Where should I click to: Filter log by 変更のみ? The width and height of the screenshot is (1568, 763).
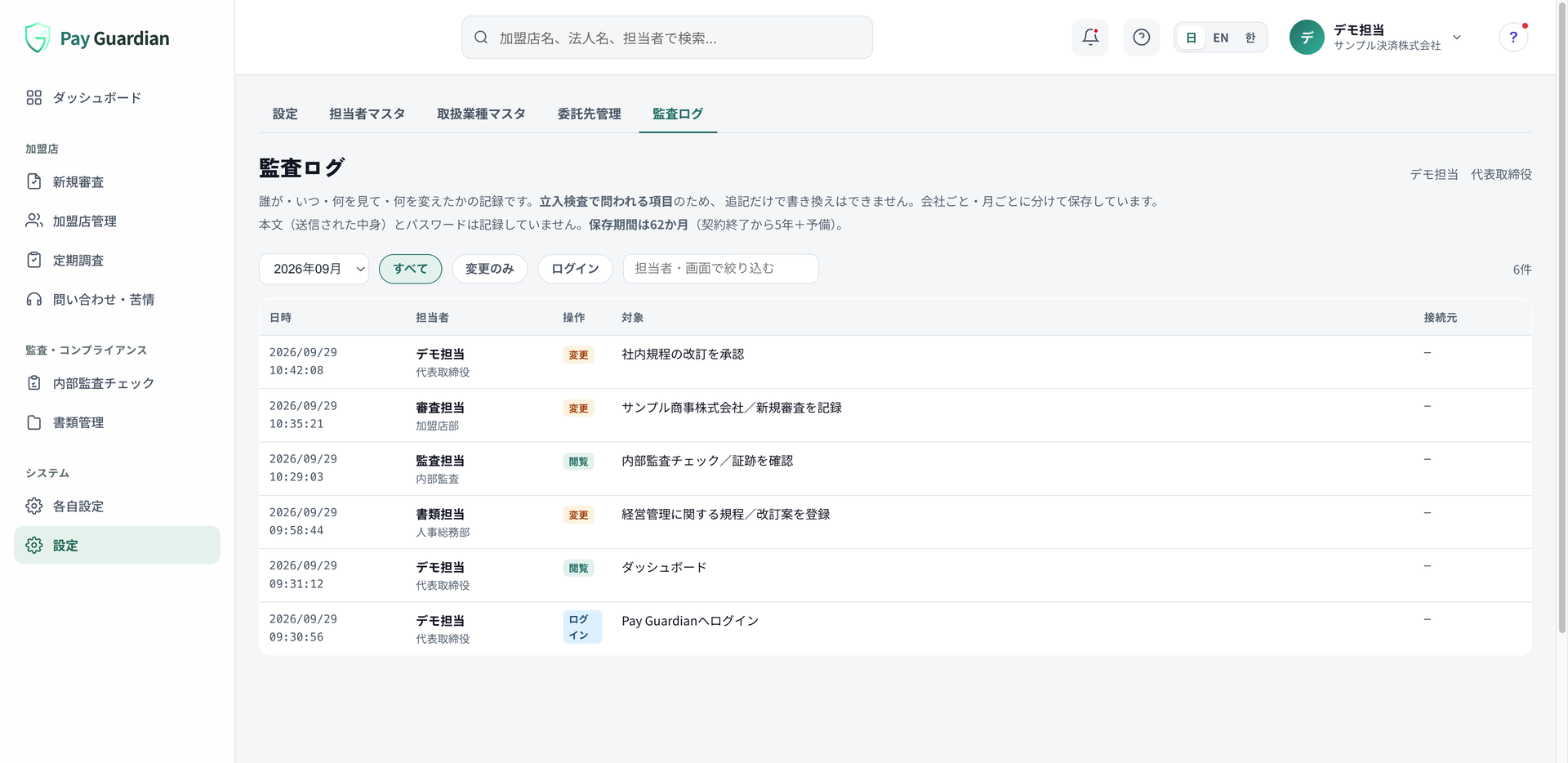[490, 269]
